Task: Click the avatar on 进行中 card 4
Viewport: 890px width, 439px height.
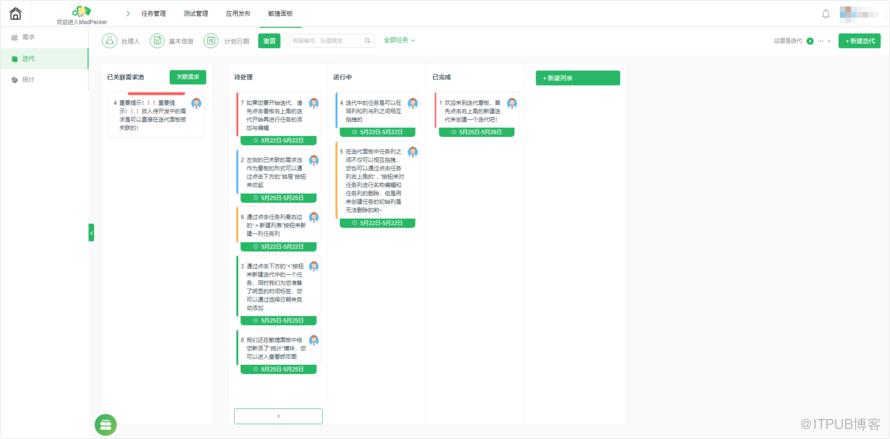Action: 413,103
